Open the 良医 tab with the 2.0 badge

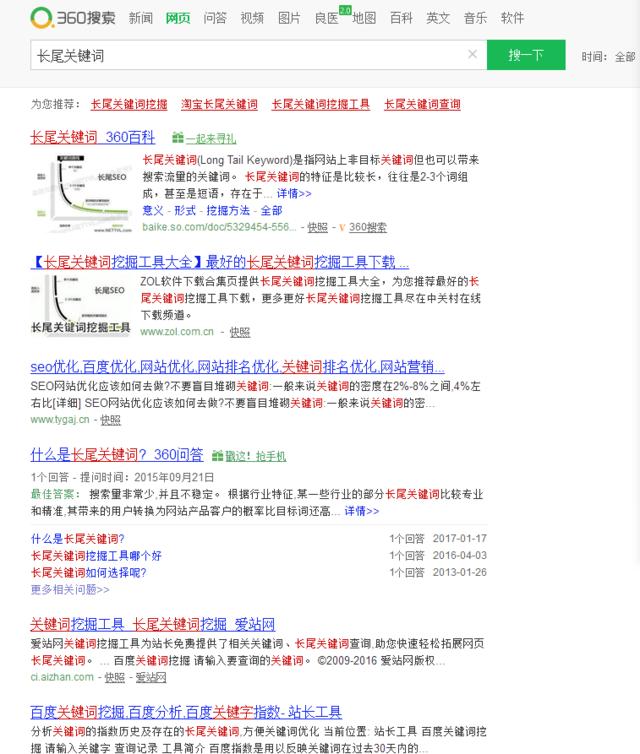pyautogui.click(x=327, y=18)
